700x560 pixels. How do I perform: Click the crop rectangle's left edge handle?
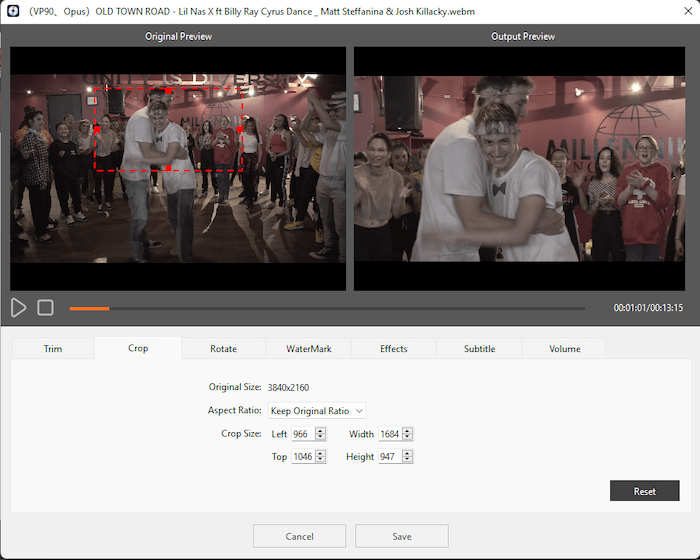point(97,128)
